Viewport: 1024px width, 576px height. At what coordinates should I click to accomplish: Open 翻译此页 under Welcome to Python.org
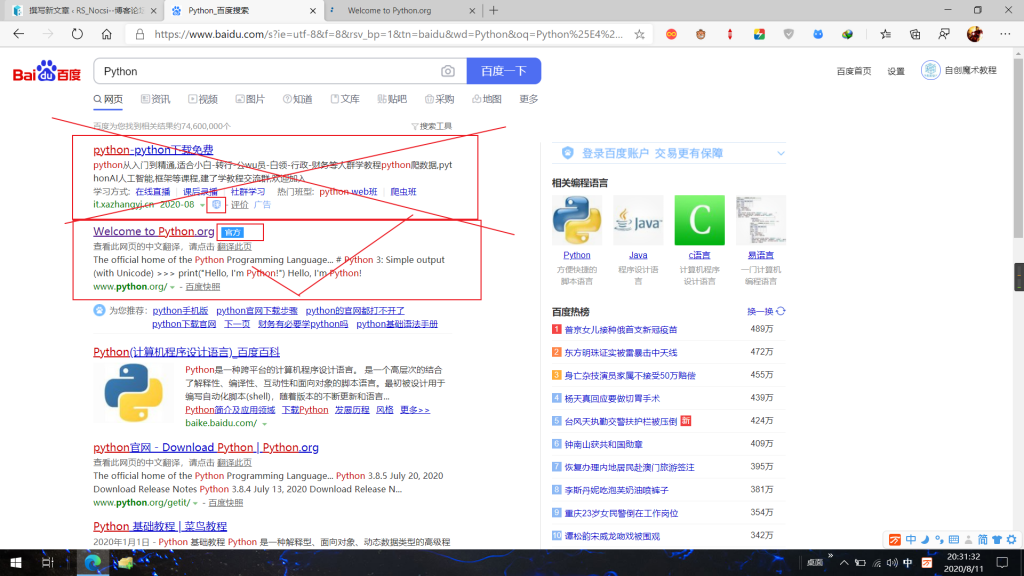coord(234,247)
